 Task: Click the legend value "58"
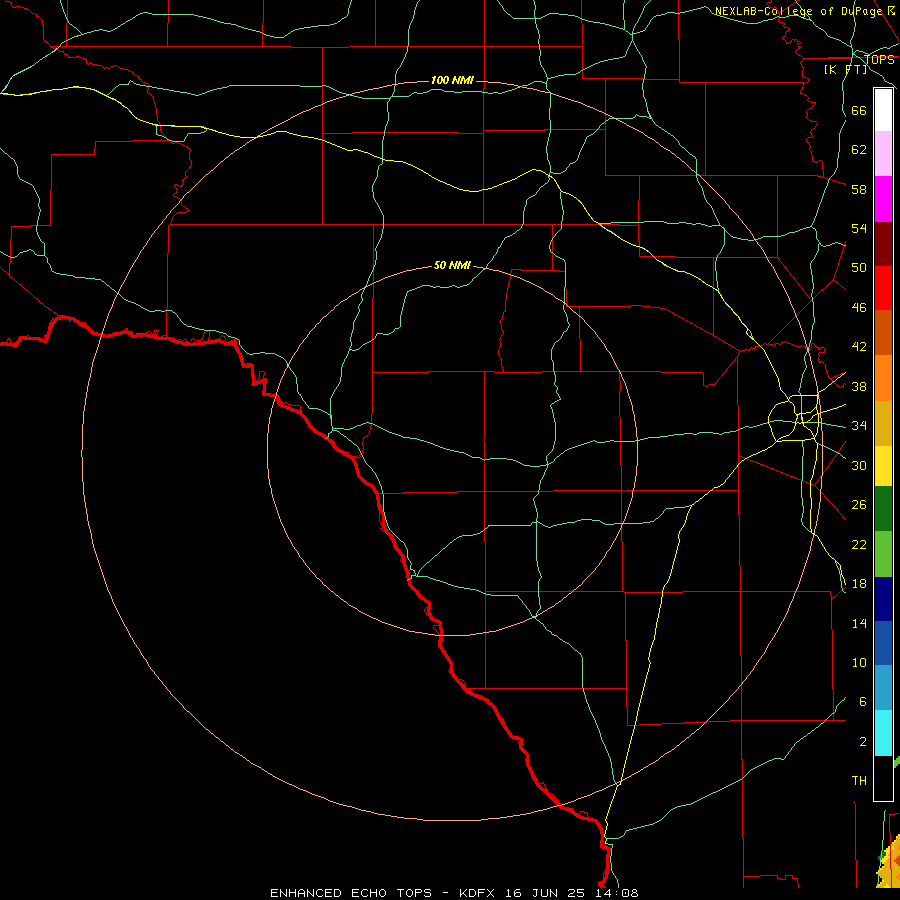[x=859, y=189]
